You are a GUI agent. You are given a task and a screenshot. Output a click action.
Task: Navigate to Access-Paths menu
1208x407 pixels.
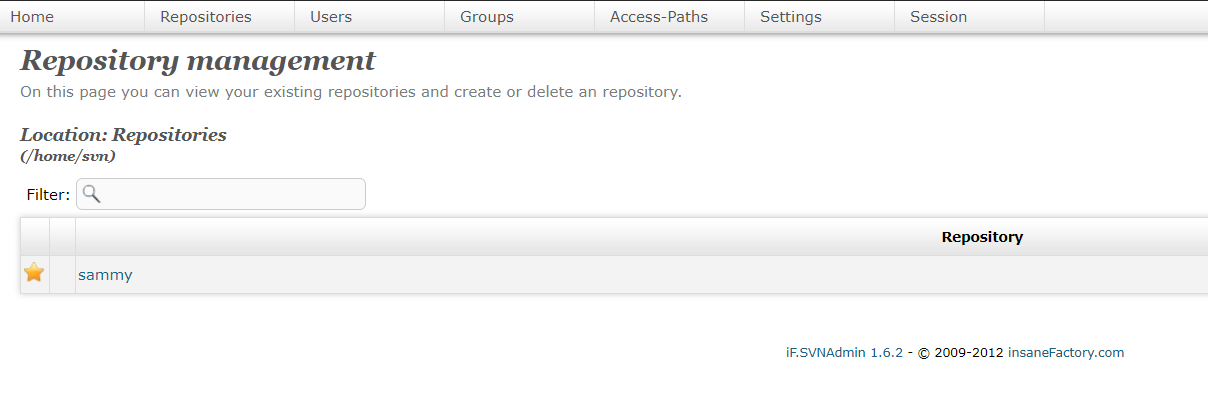[659, 17]
